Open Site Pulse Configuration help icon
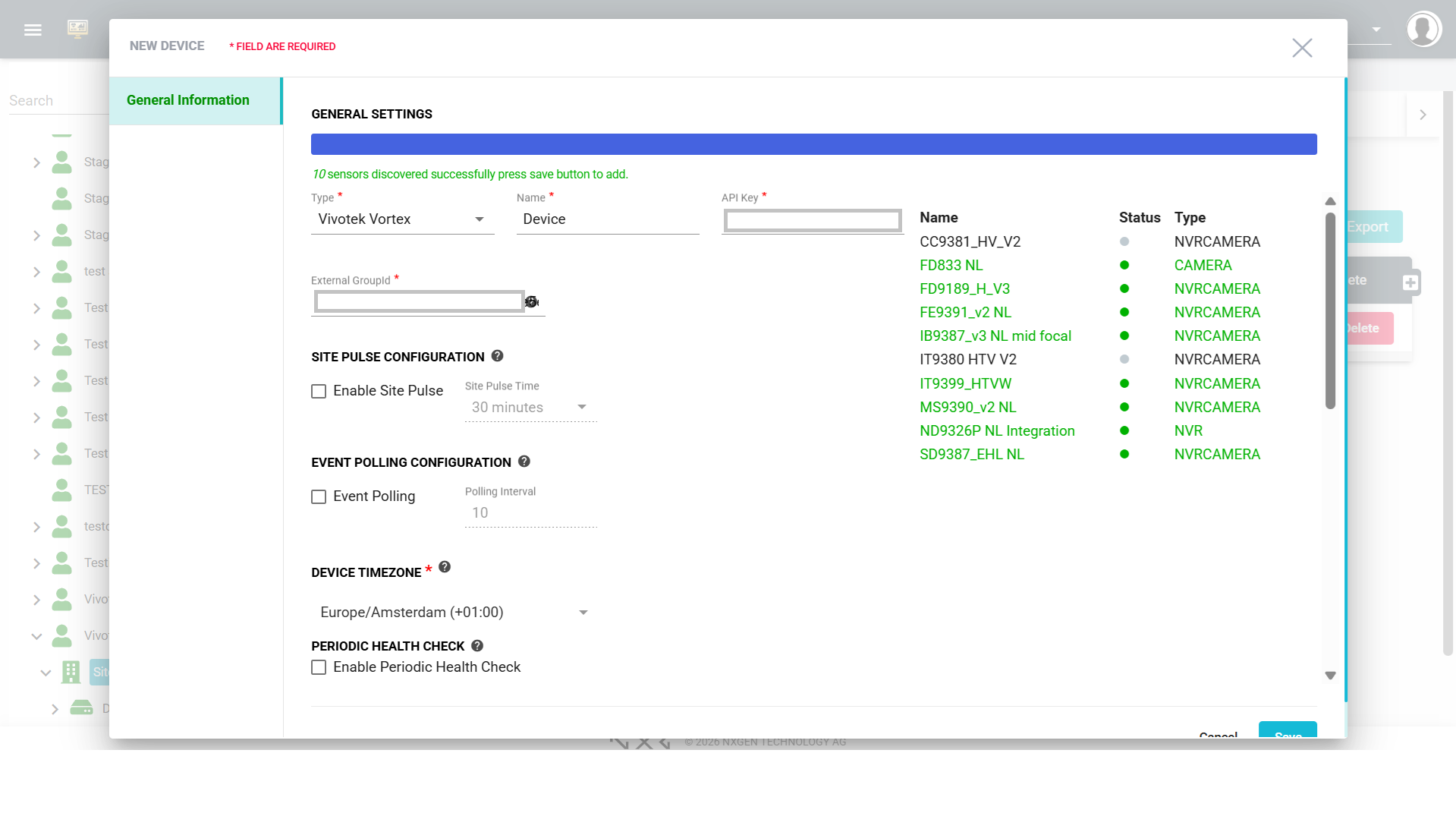Screen dimensions: 1456x813 (498, 356)
